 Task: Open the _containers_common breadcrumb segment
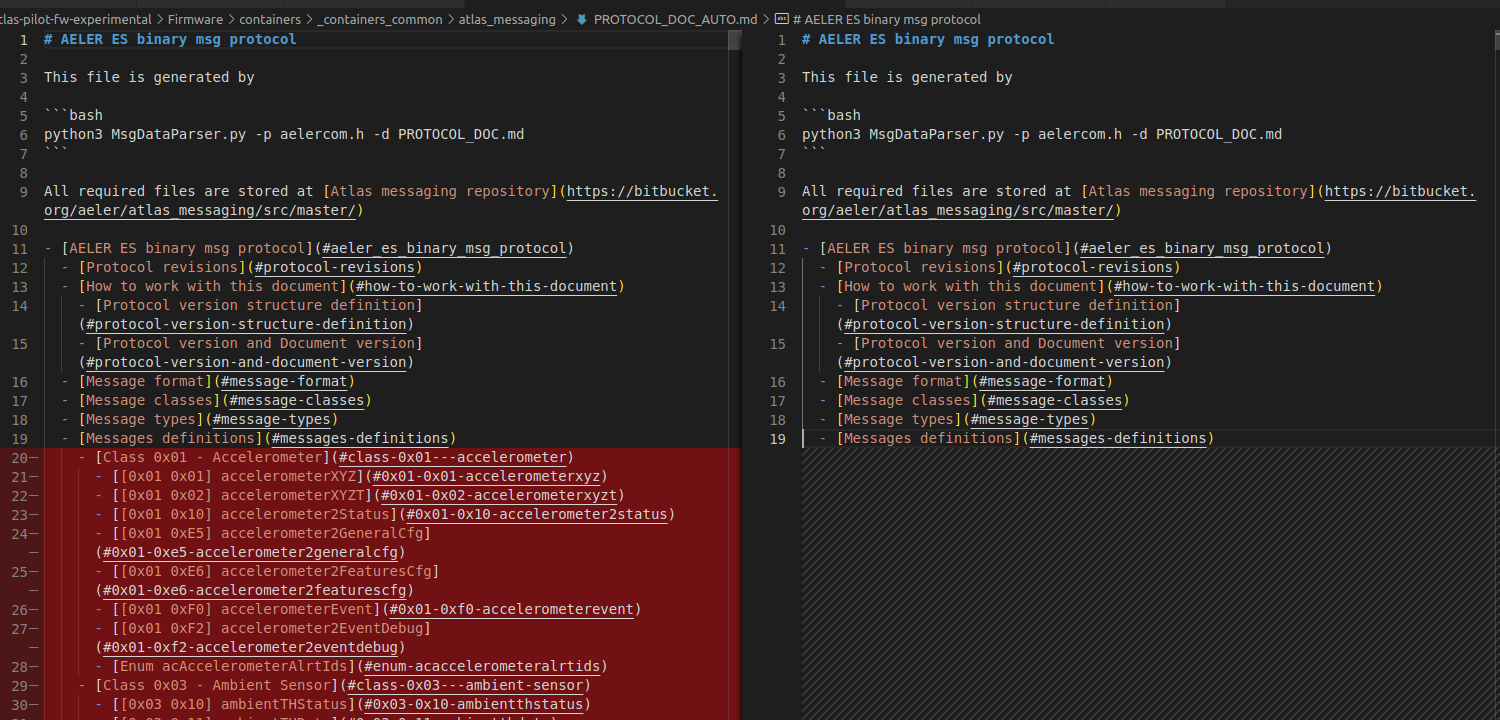(x=381, y=19)
